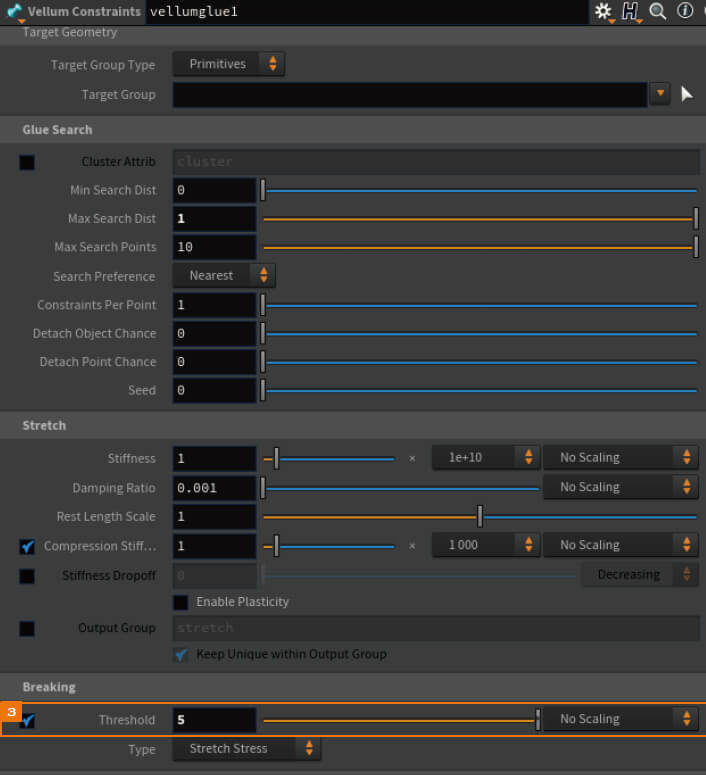Click the Seed value field
Viewport: 706px width, 775px height.
pyautogui.click(x=215, y=390)
